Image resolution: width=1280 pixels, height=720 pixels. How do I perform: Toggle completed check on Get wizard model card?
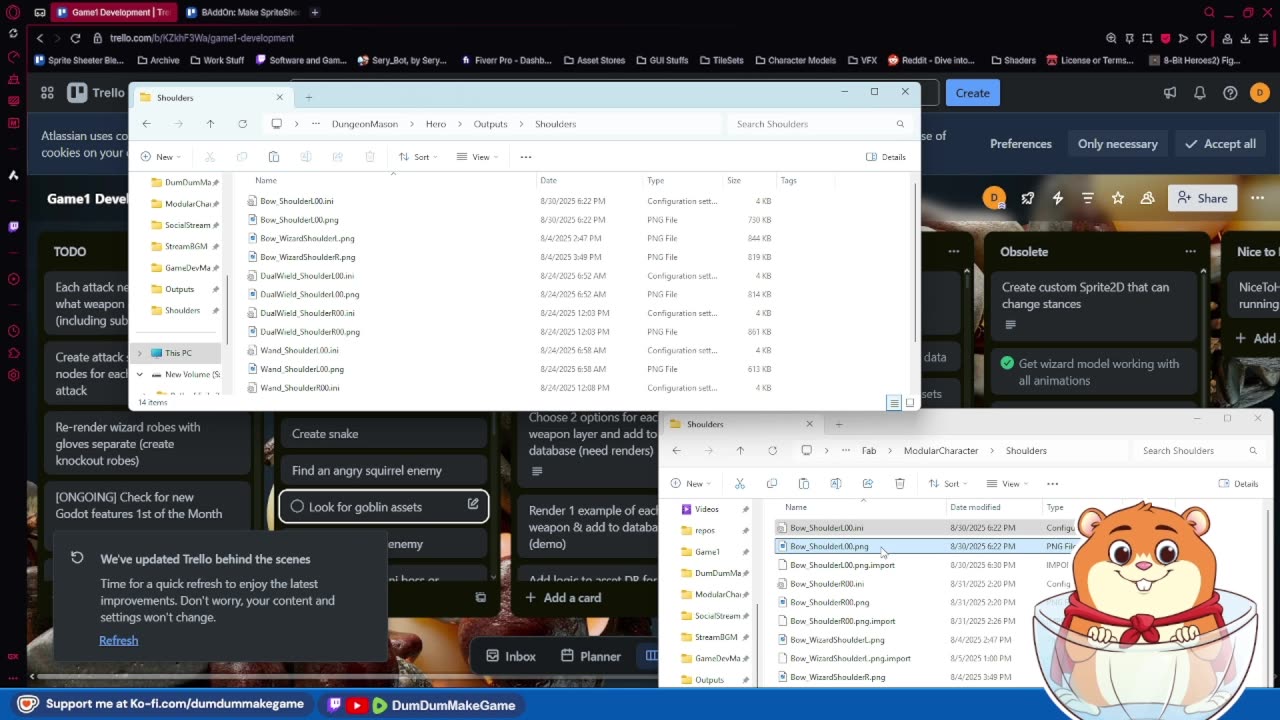1008,364
